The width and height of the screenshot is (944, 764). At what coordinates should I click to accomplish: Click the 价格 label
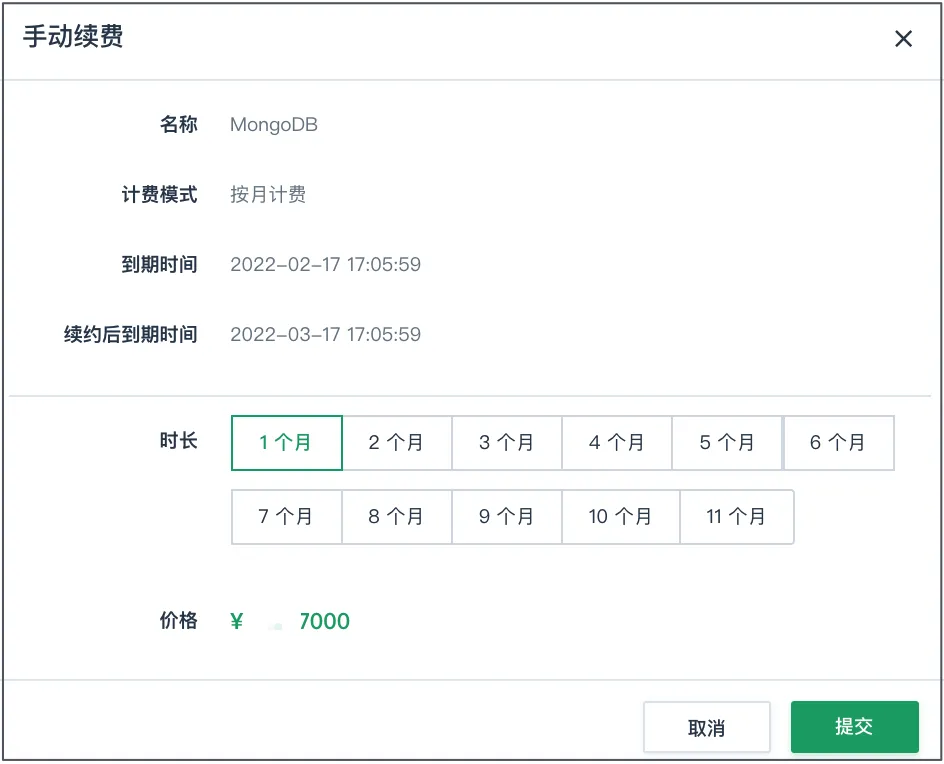179,620
